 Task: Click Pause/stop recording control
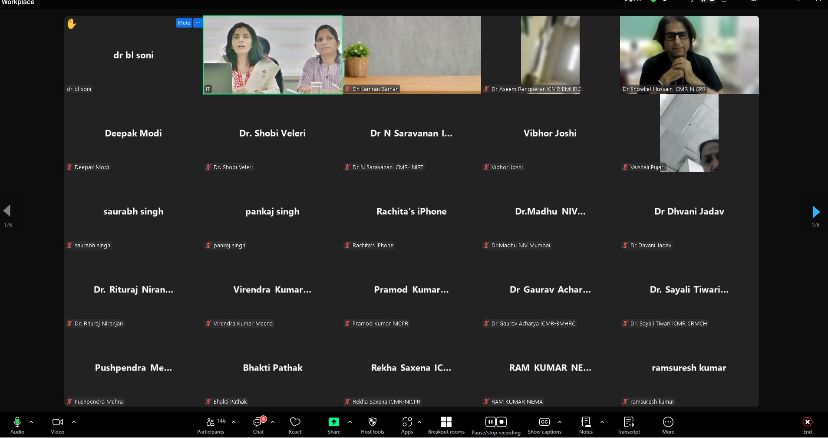tap(493, 423)
